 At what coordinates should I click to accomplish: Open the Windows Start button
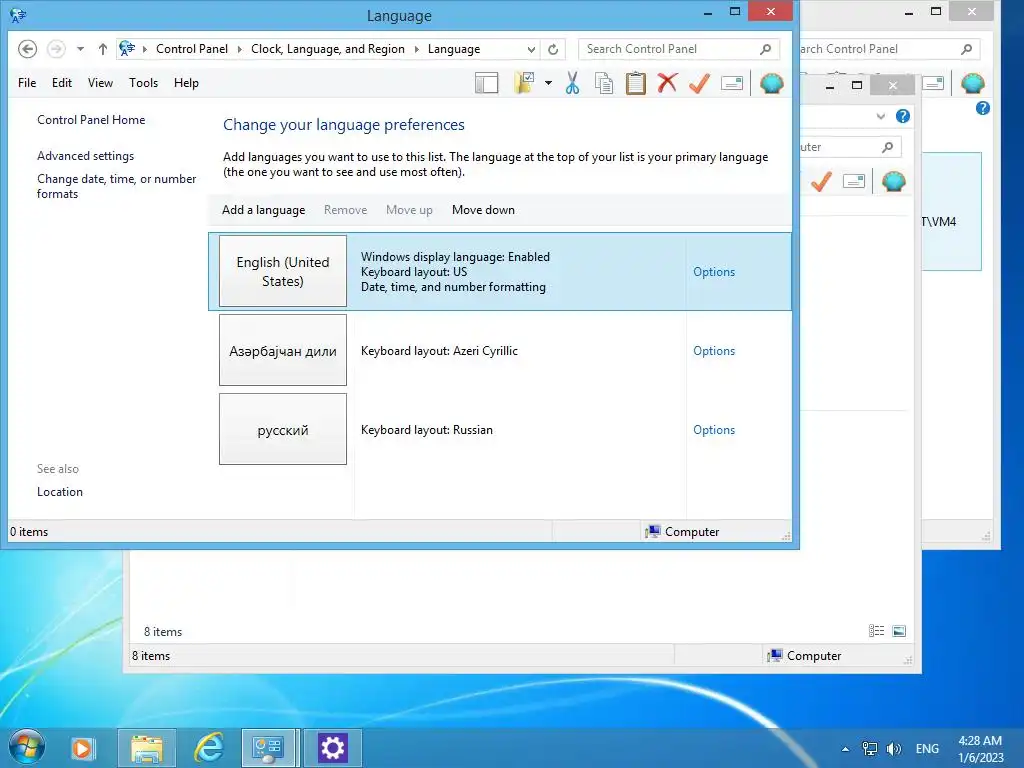(x=27, y=746)
